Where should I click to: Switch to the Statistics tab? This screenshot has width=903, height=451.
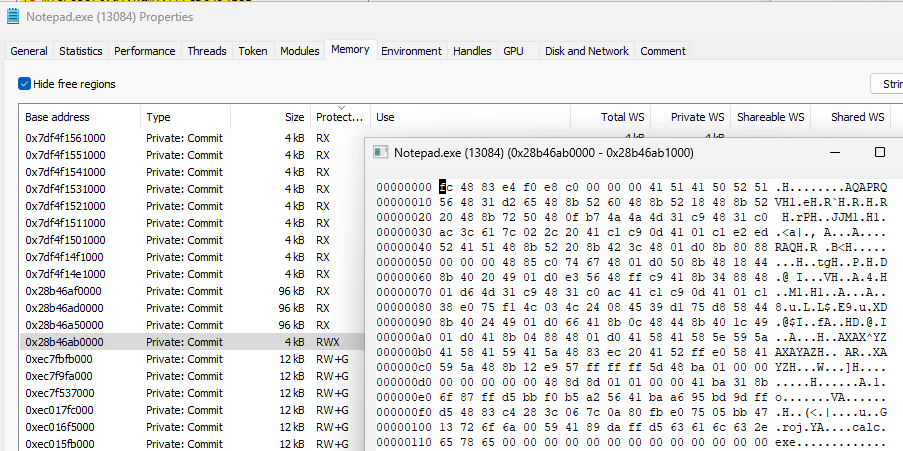point(81,51)
